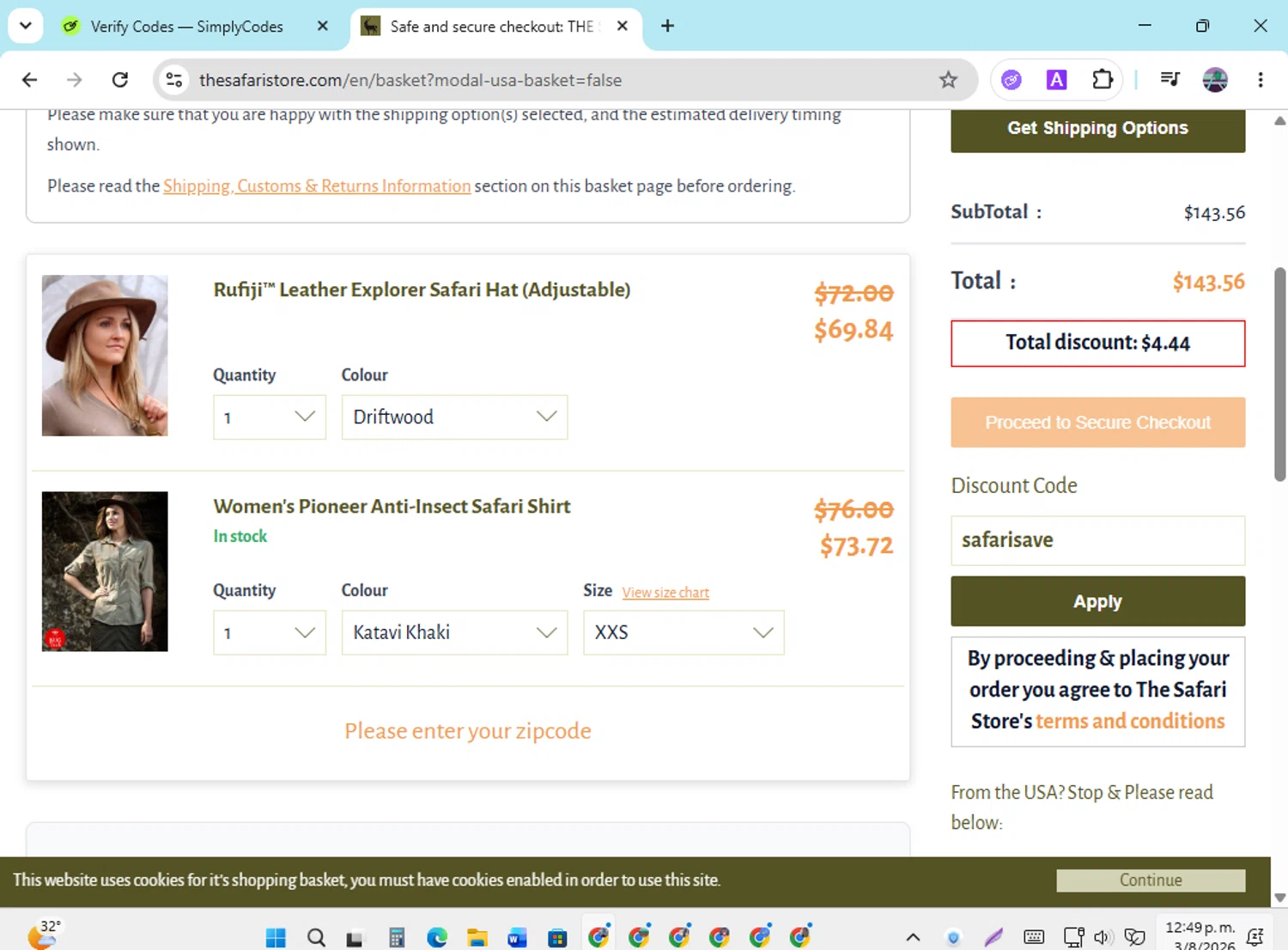
Task: Open the media controls icon
Action: pos(1170,80)
